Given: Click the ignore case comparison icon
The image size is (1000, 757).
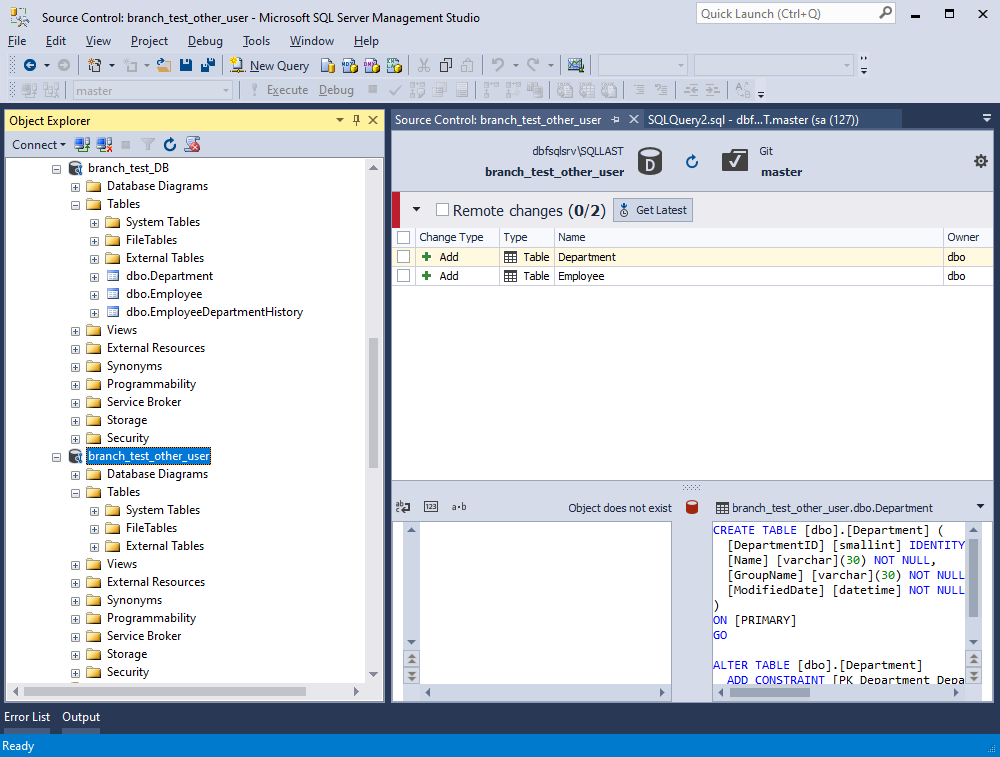Looking at the screenshot, I should 403,507.
